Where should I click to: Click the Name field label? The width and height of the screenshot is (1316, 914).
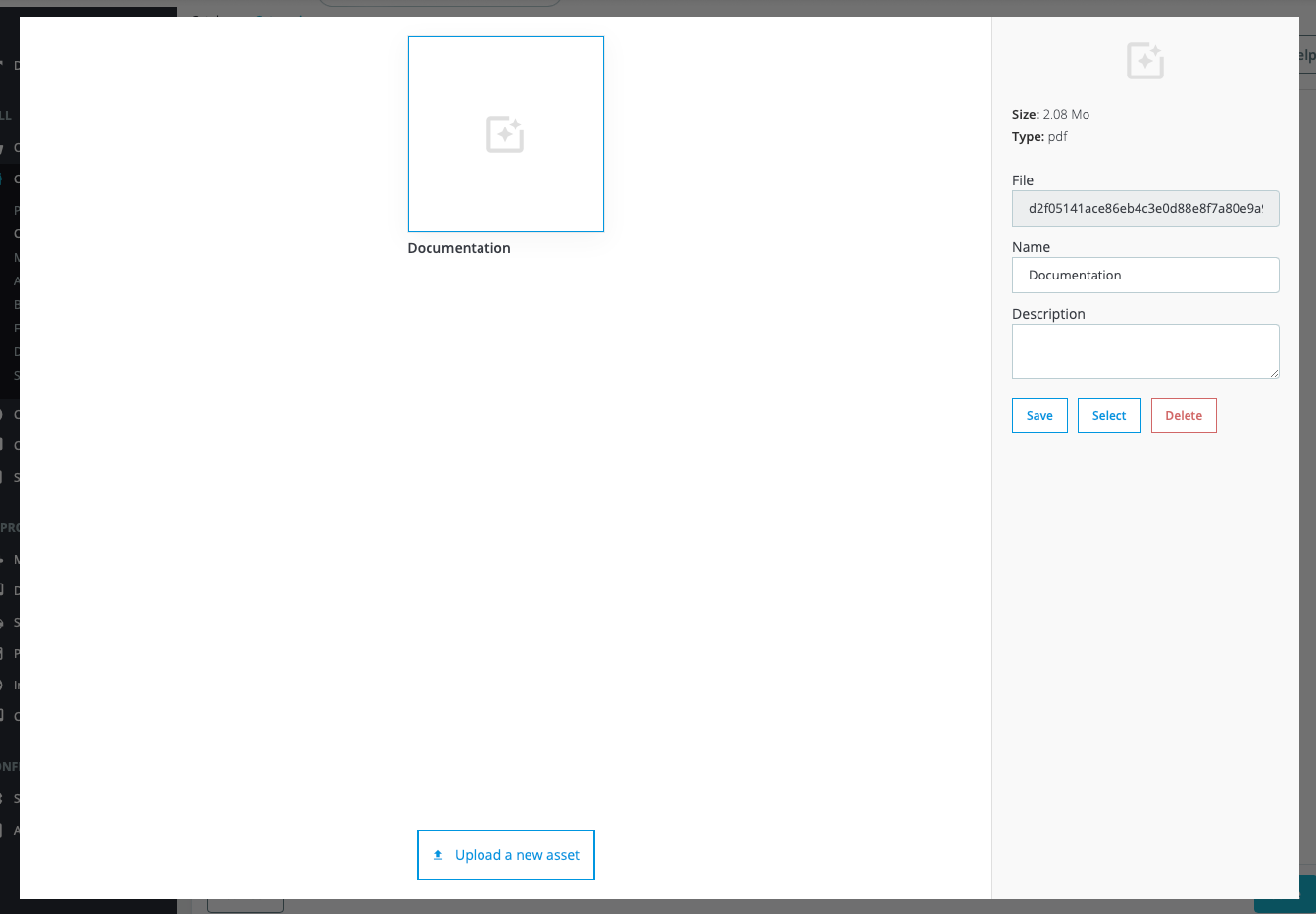pos(1031,247)
